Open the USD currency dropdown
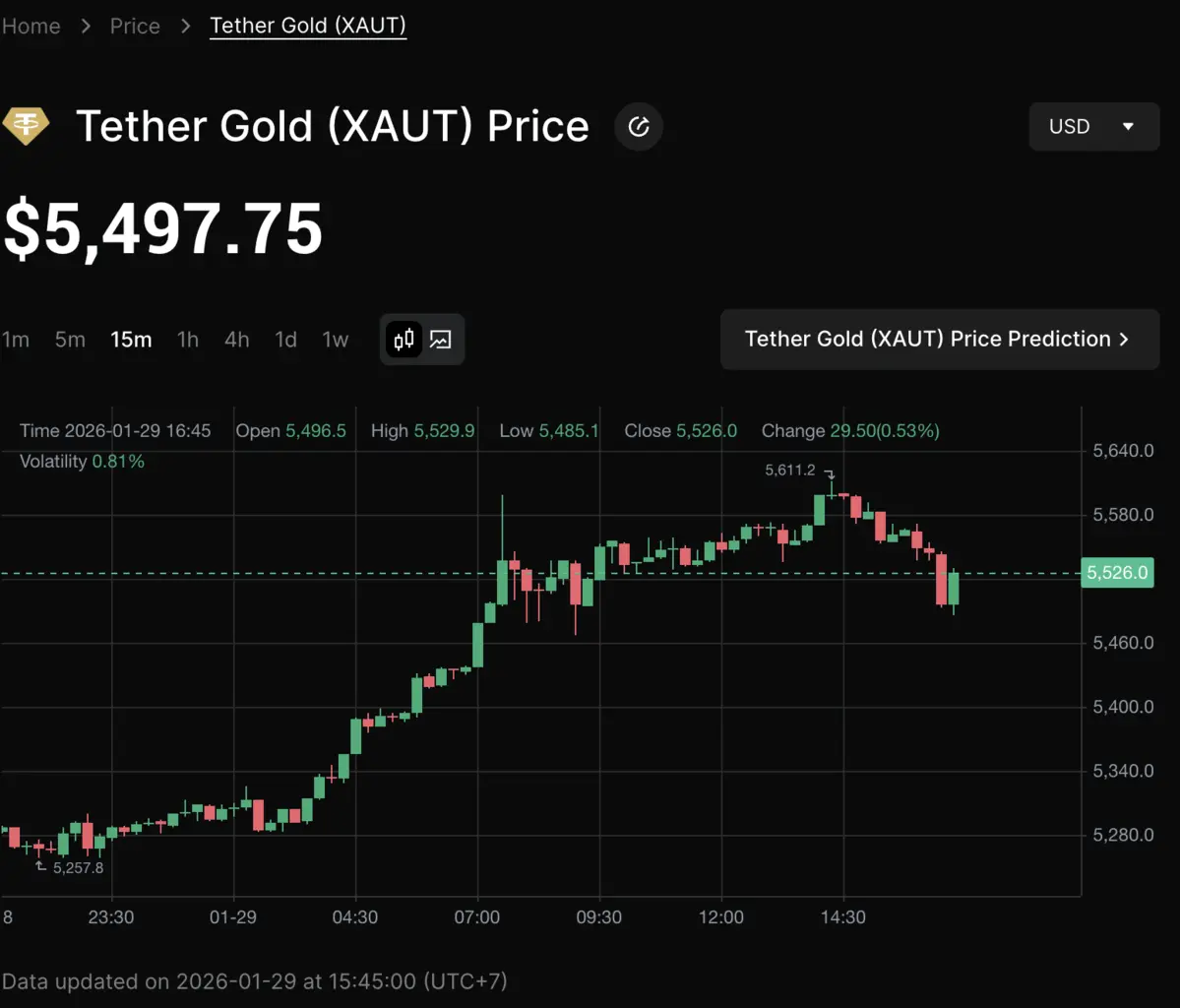Screen dimensions: 1180x1008 pyautogui.click(x=1093, y=126)
